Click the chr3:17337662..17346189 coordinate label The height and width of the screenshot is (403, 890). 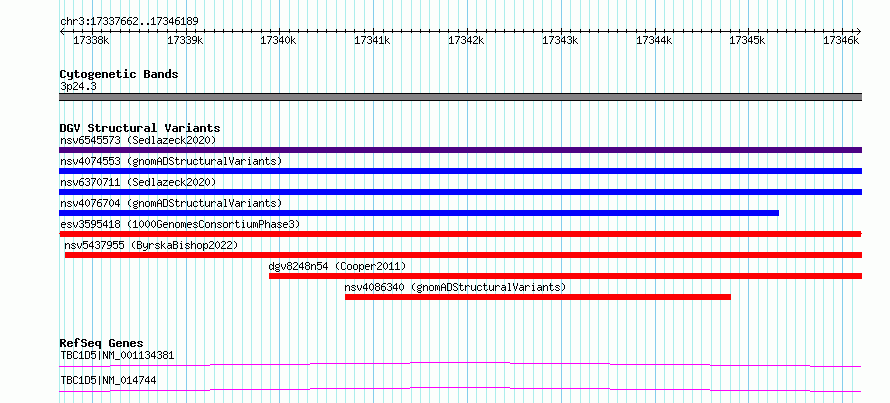coord(129,21)
